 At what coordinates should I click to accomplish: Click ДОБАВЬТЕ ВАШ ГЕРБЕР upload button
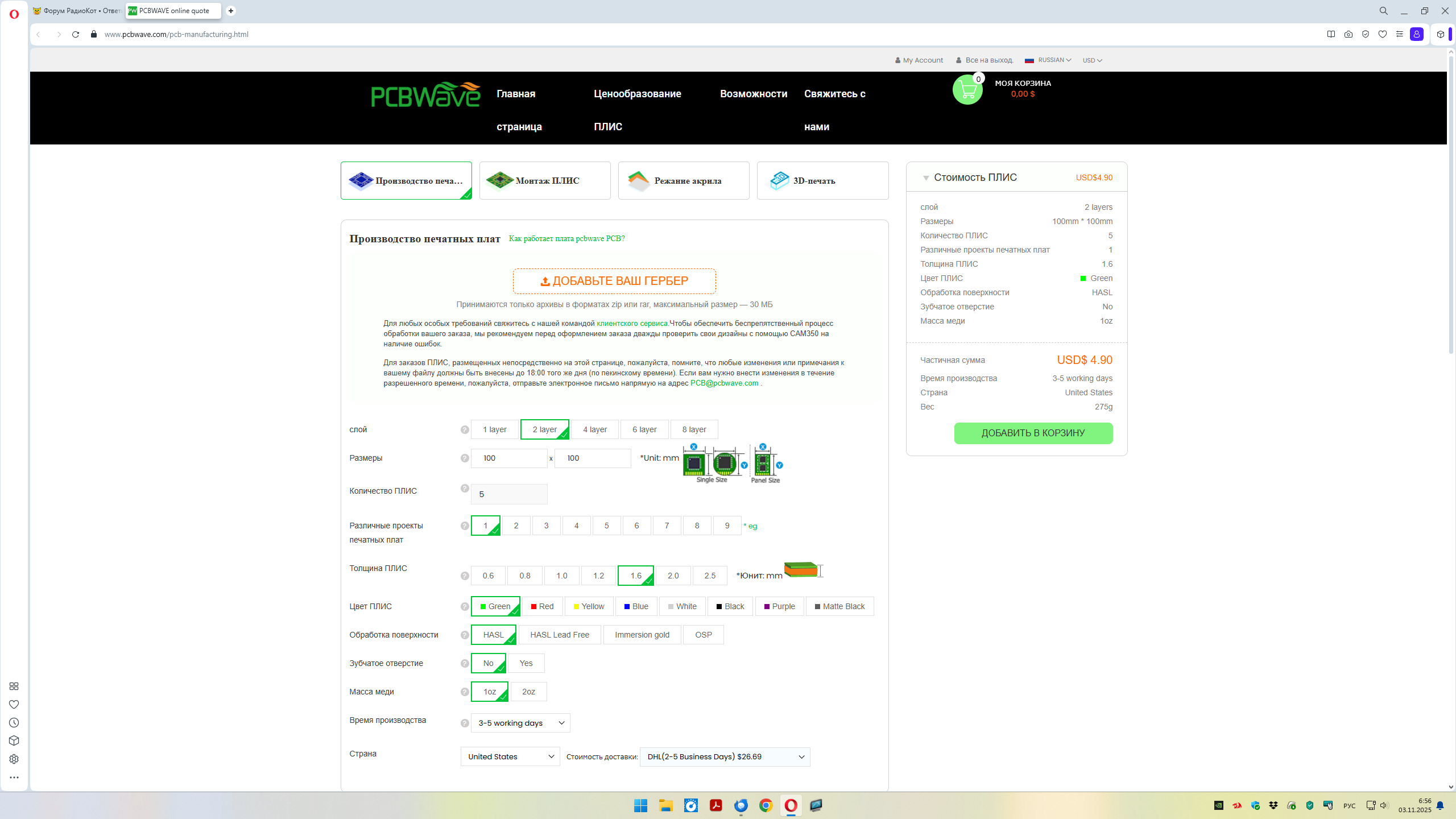614,281
